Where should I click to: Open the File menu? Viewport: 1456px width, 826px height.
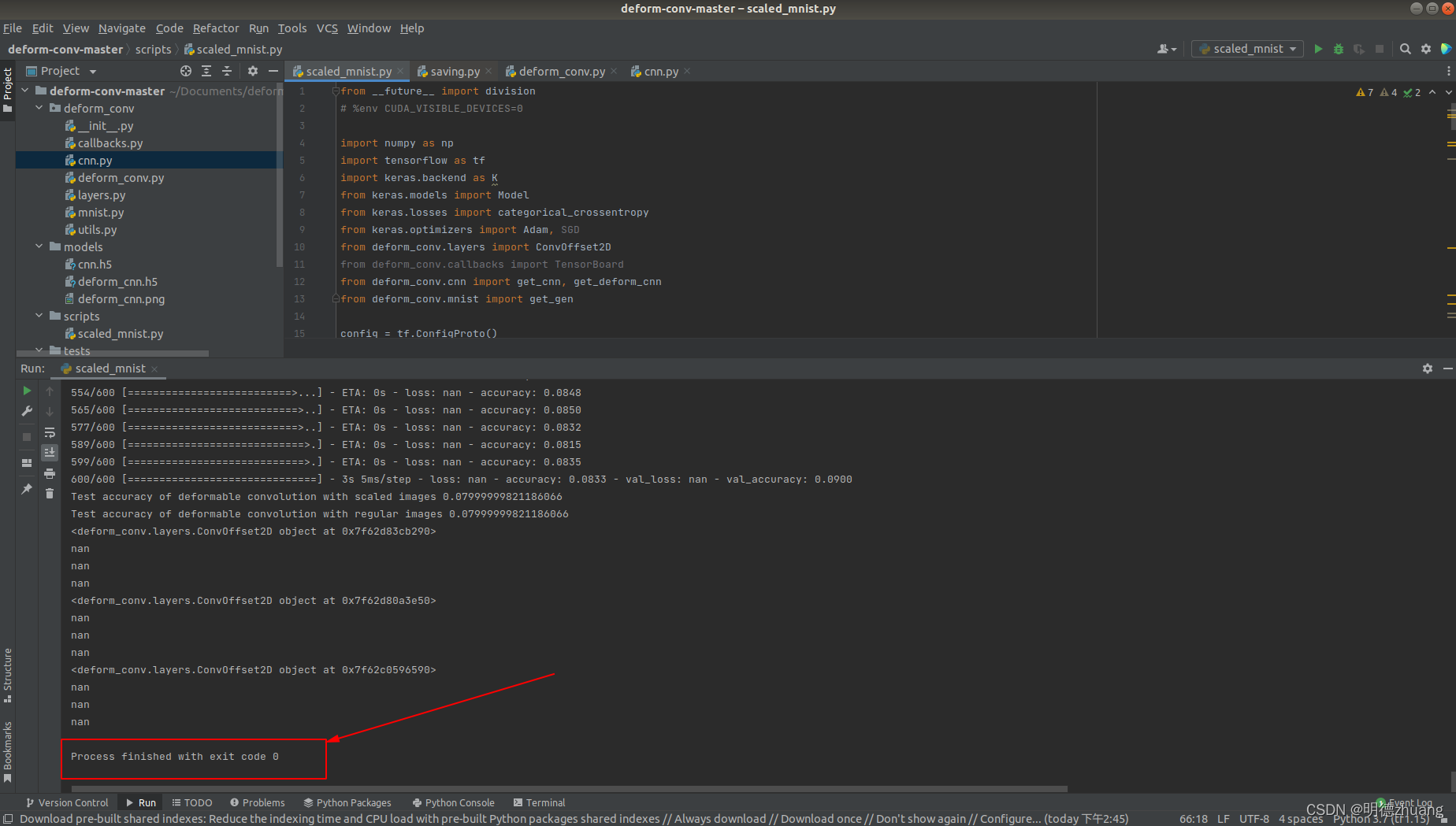tap(13, 28)
